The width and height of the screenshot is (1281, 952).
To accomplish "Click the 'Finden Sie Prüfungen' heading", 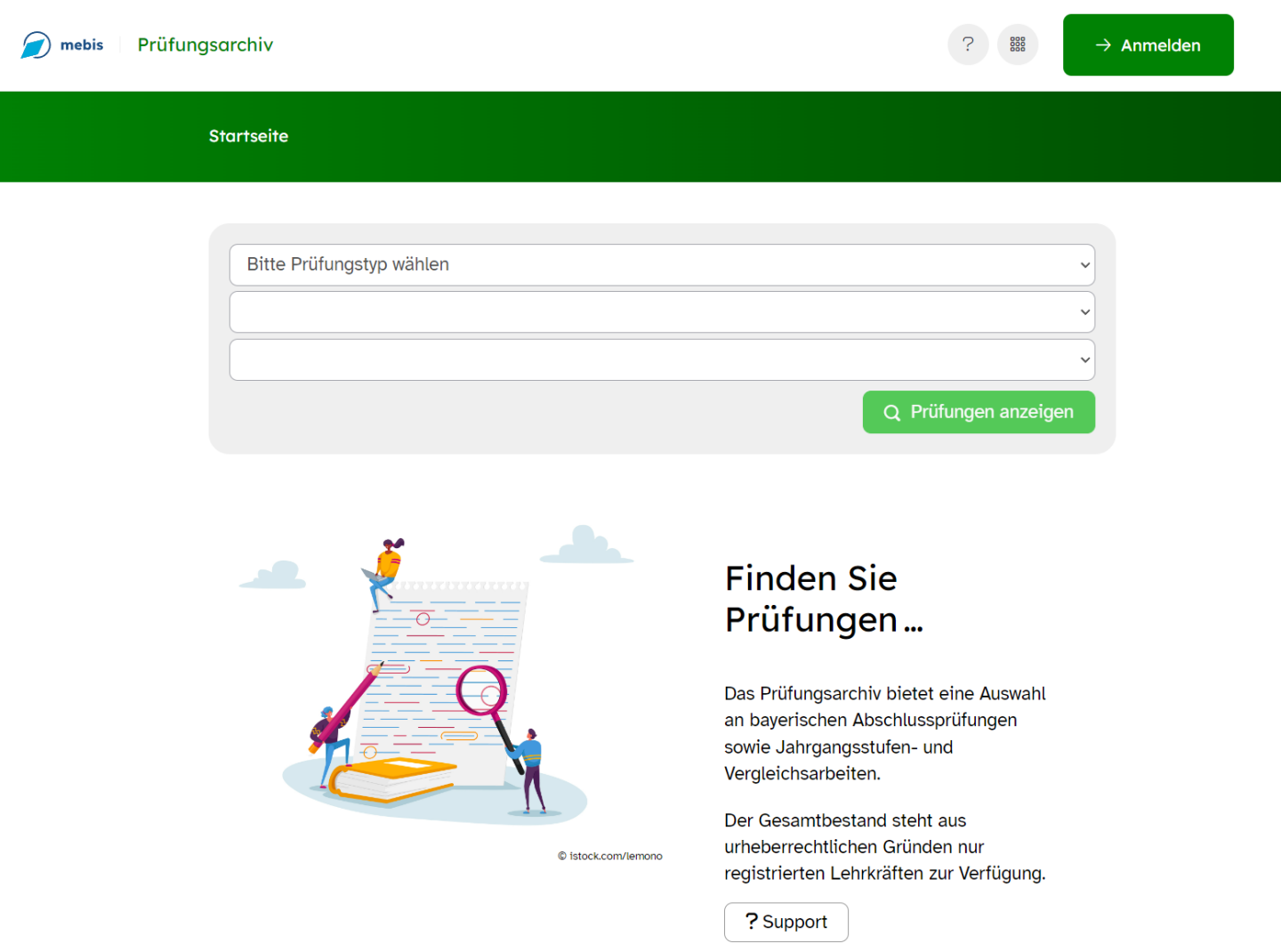I will (824, 599).
